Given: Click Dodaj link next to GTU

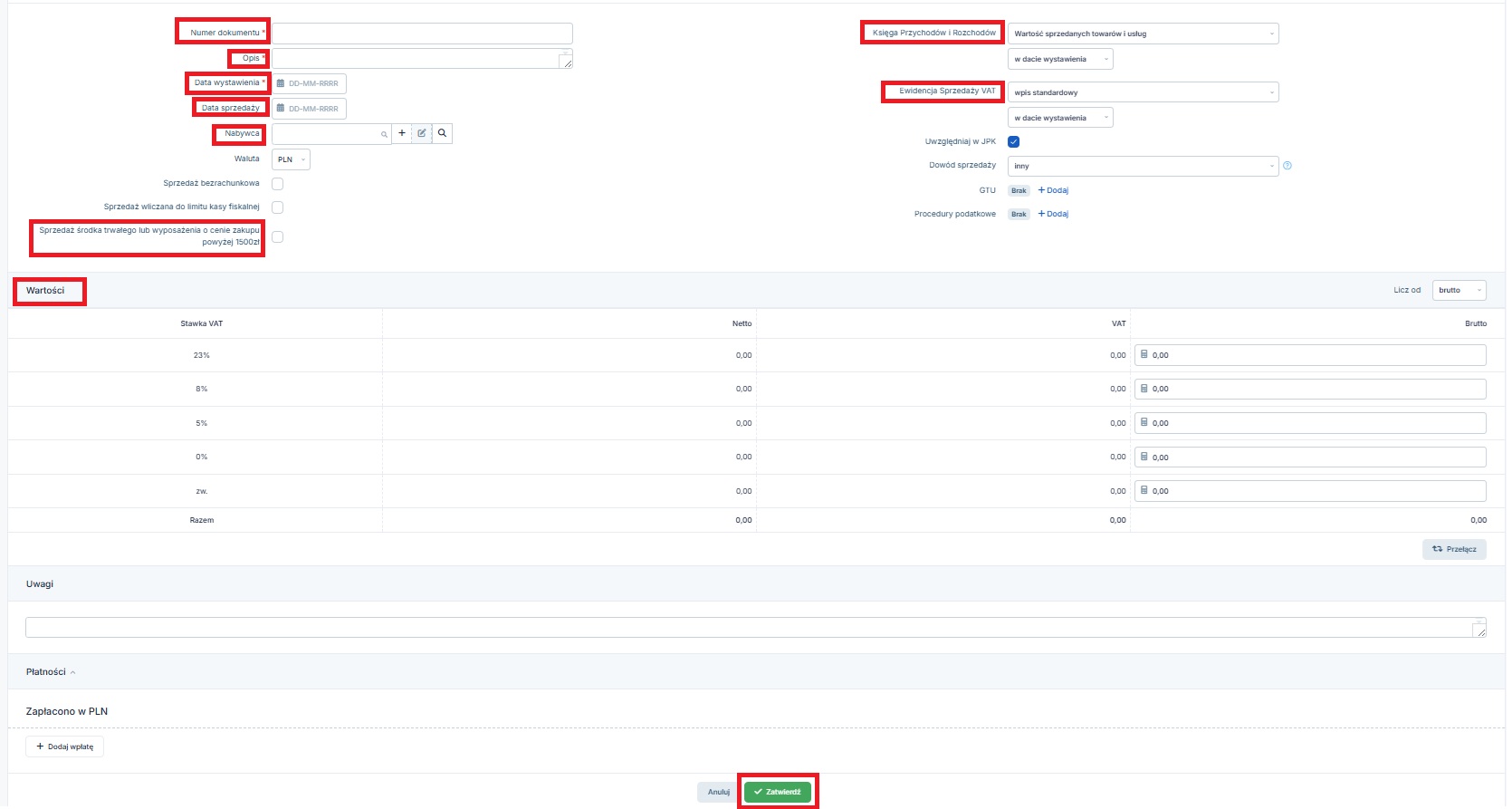Looking at the screenshot, I should [1053, 190].
